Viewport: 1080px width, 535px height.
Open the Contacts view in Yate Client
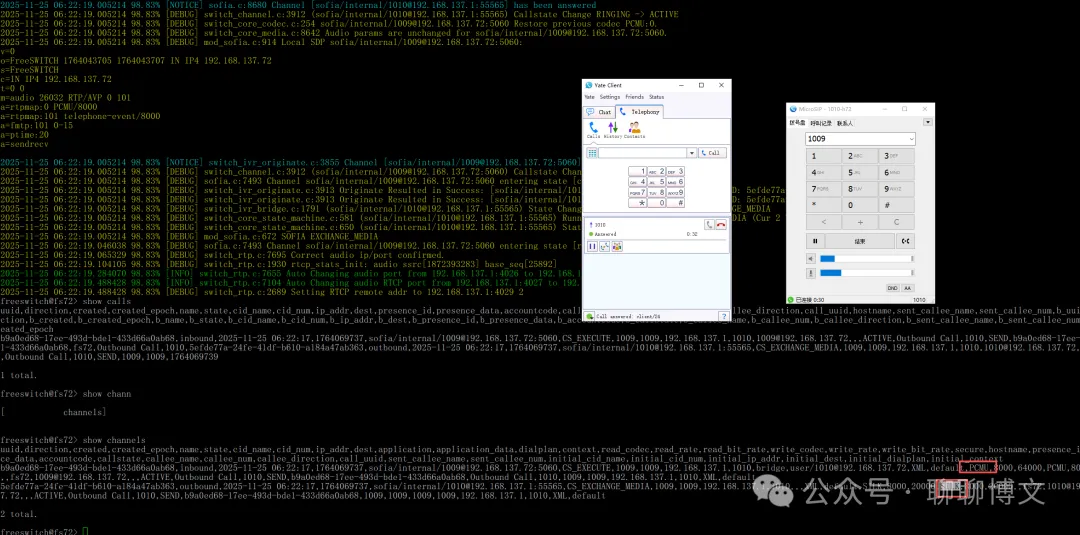(634, 130)
